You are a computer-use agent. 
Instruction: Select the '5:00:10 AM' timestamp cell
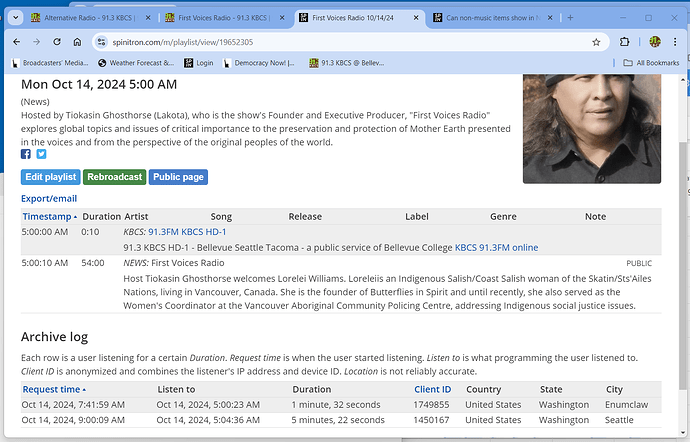[45, 263]
